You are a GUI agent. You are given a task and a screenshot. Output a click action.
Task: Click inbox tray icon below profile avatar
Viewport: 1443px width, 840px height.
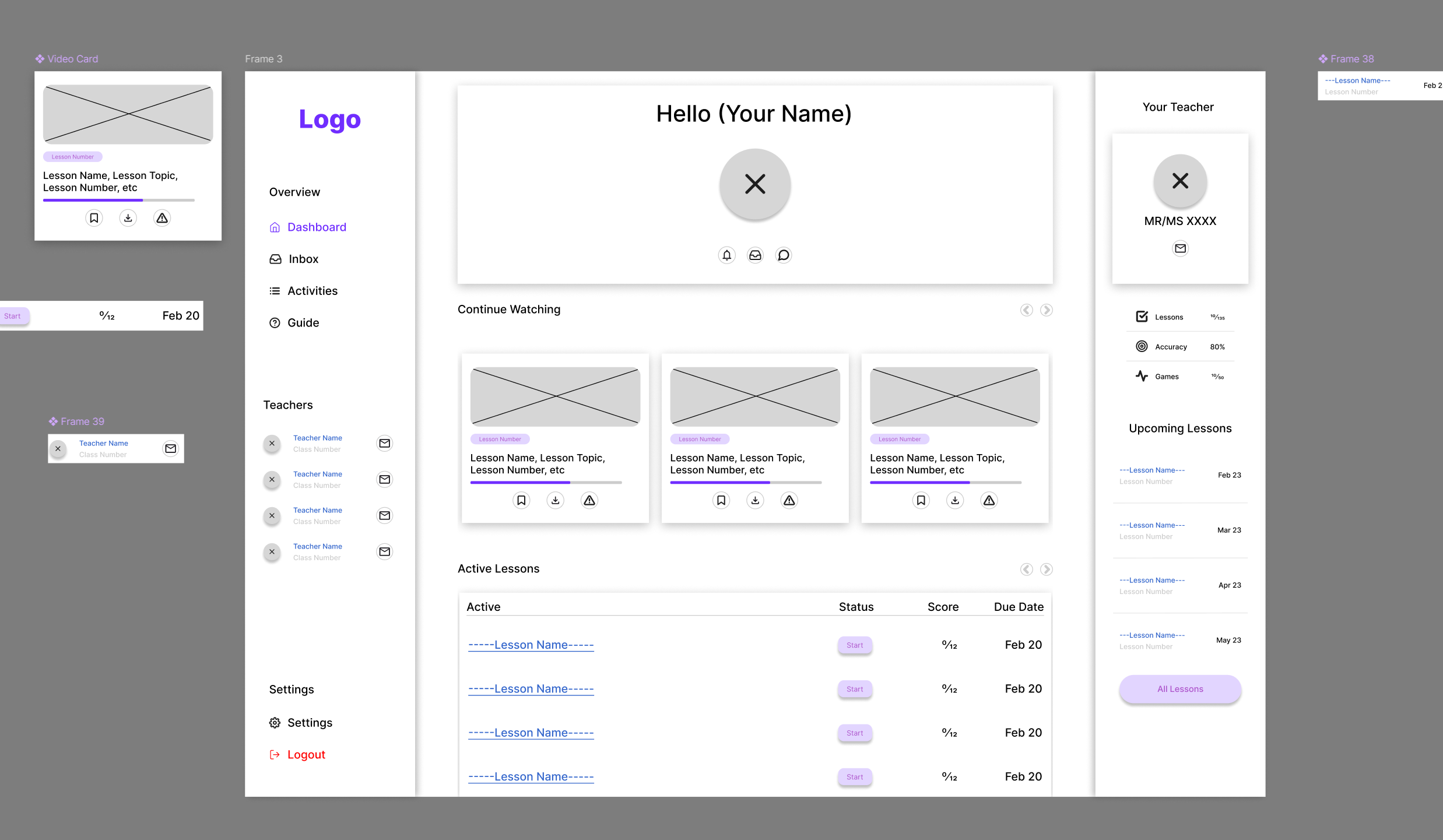coord(755,255)
